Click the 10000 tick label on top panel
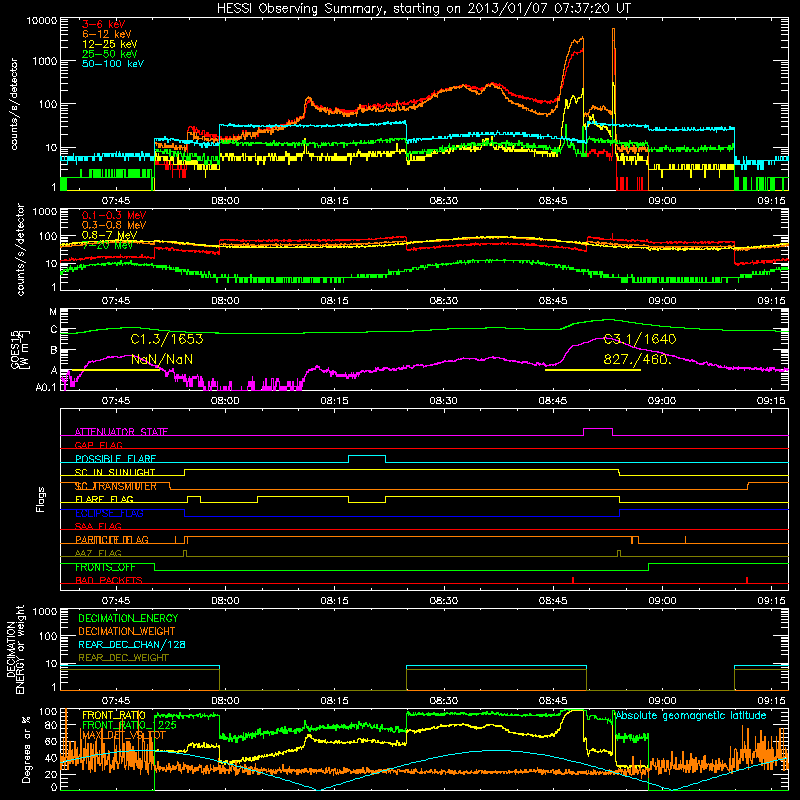 pos(41,21)
